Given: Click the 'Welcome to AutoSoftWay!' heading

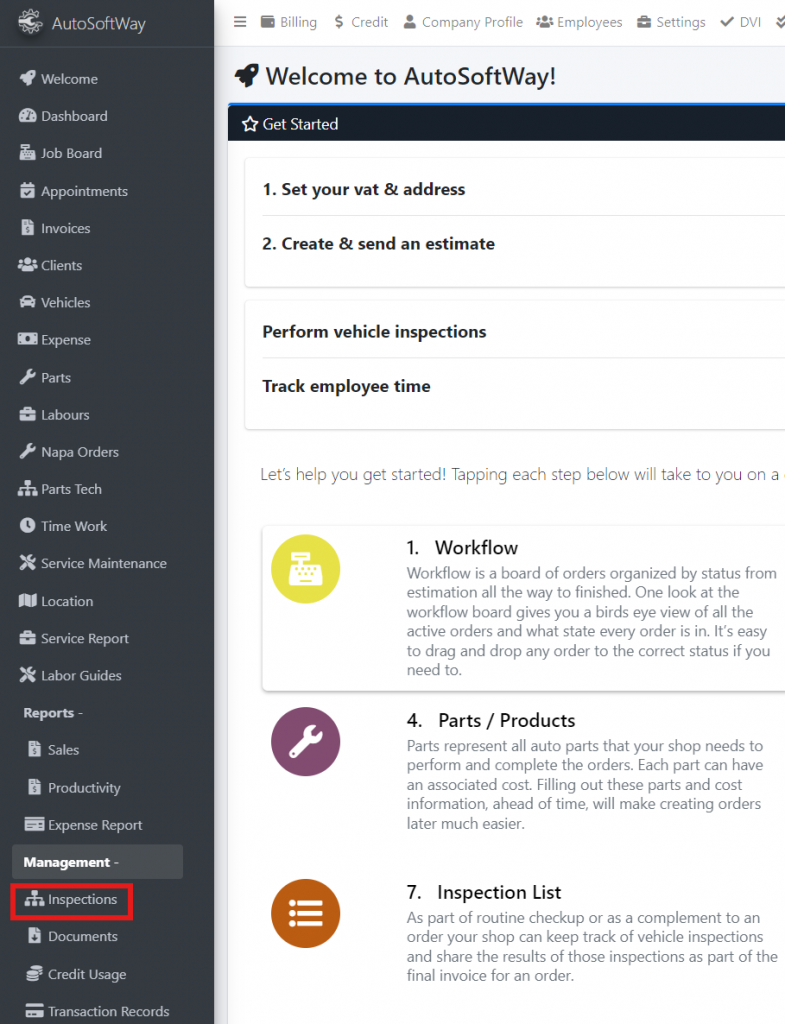Looking at the screenshot, I should (411, 76).
